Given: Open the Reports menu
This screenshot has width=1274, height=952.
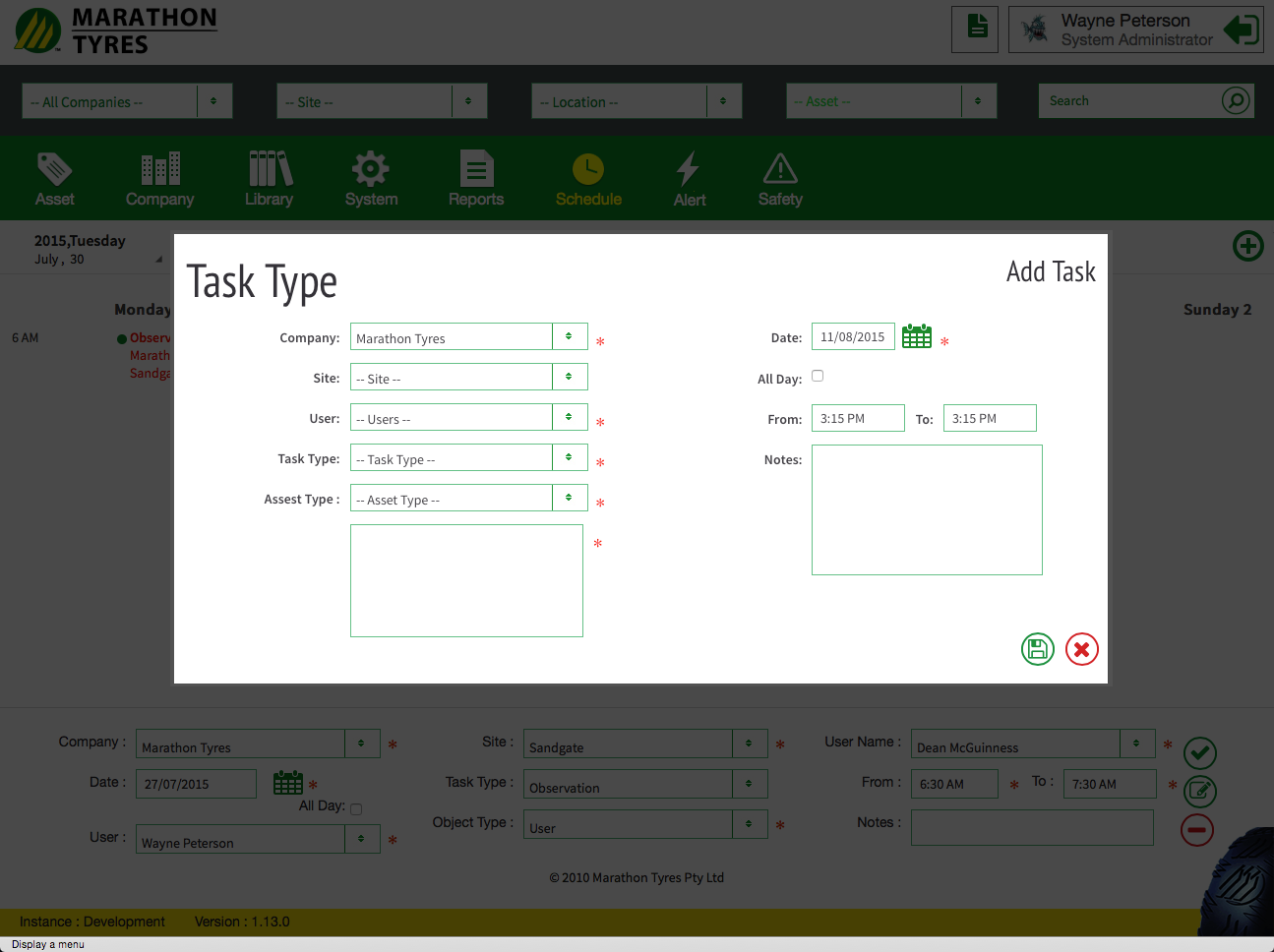Looking at the screenshot, I should click(x=476, y=179).
